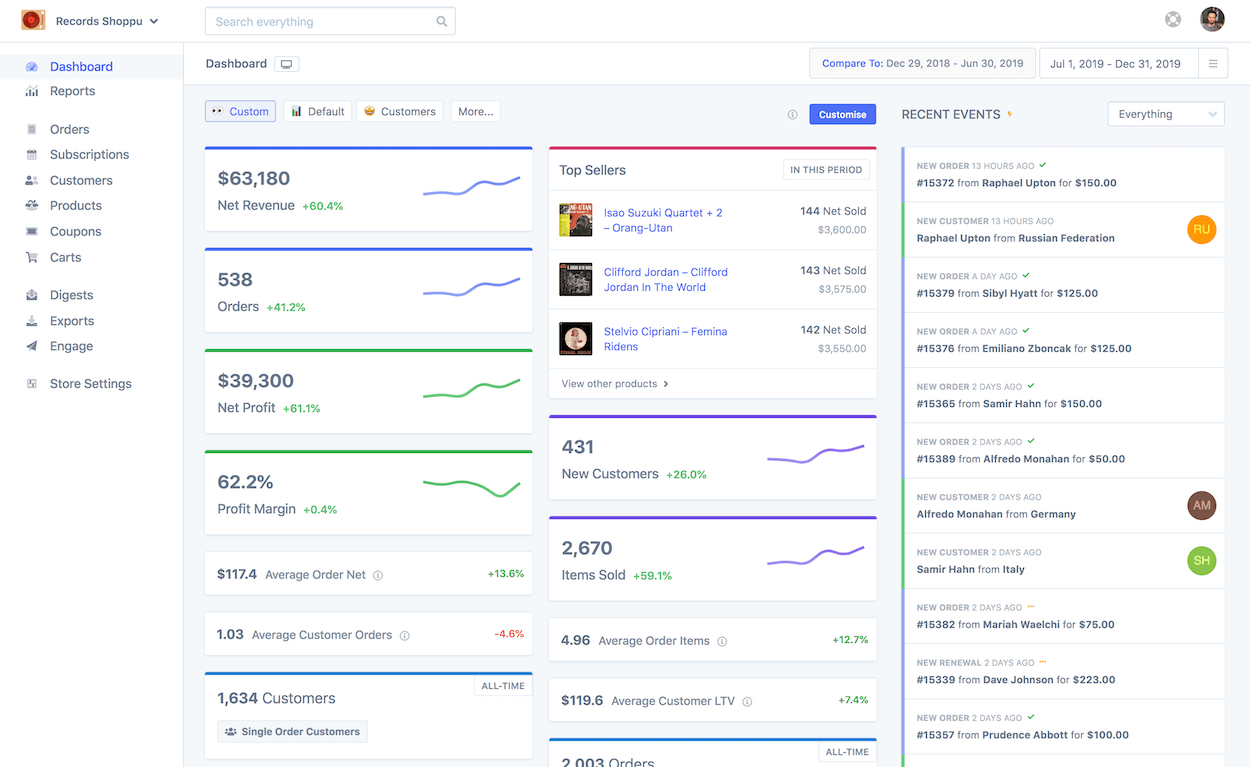Click the Customise button

tap(842, 114)
